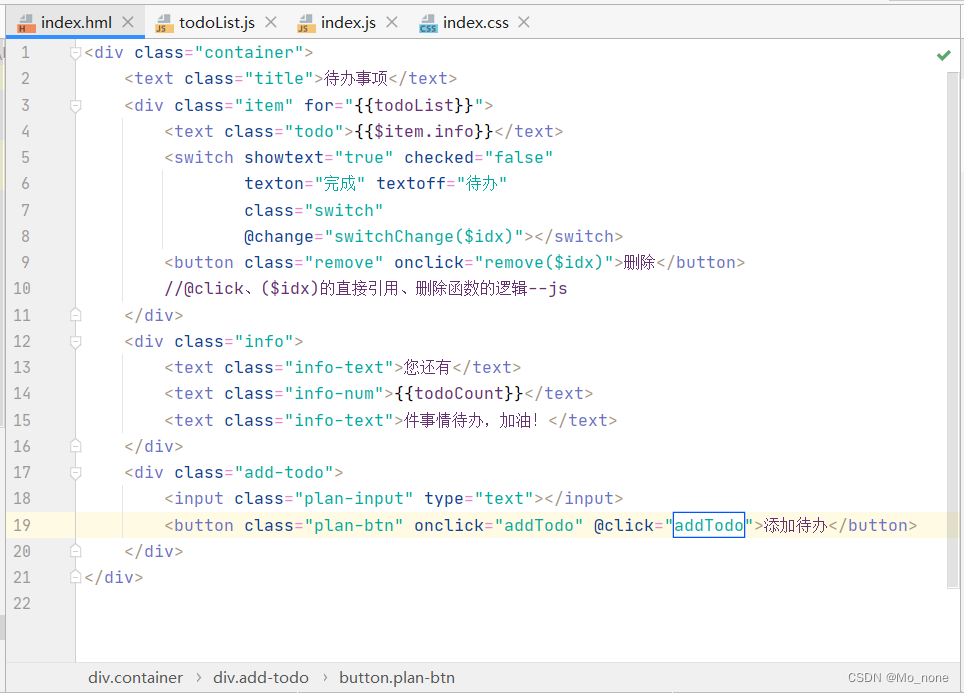
Task: Open the index.js tab
Action: coord(348,23)
